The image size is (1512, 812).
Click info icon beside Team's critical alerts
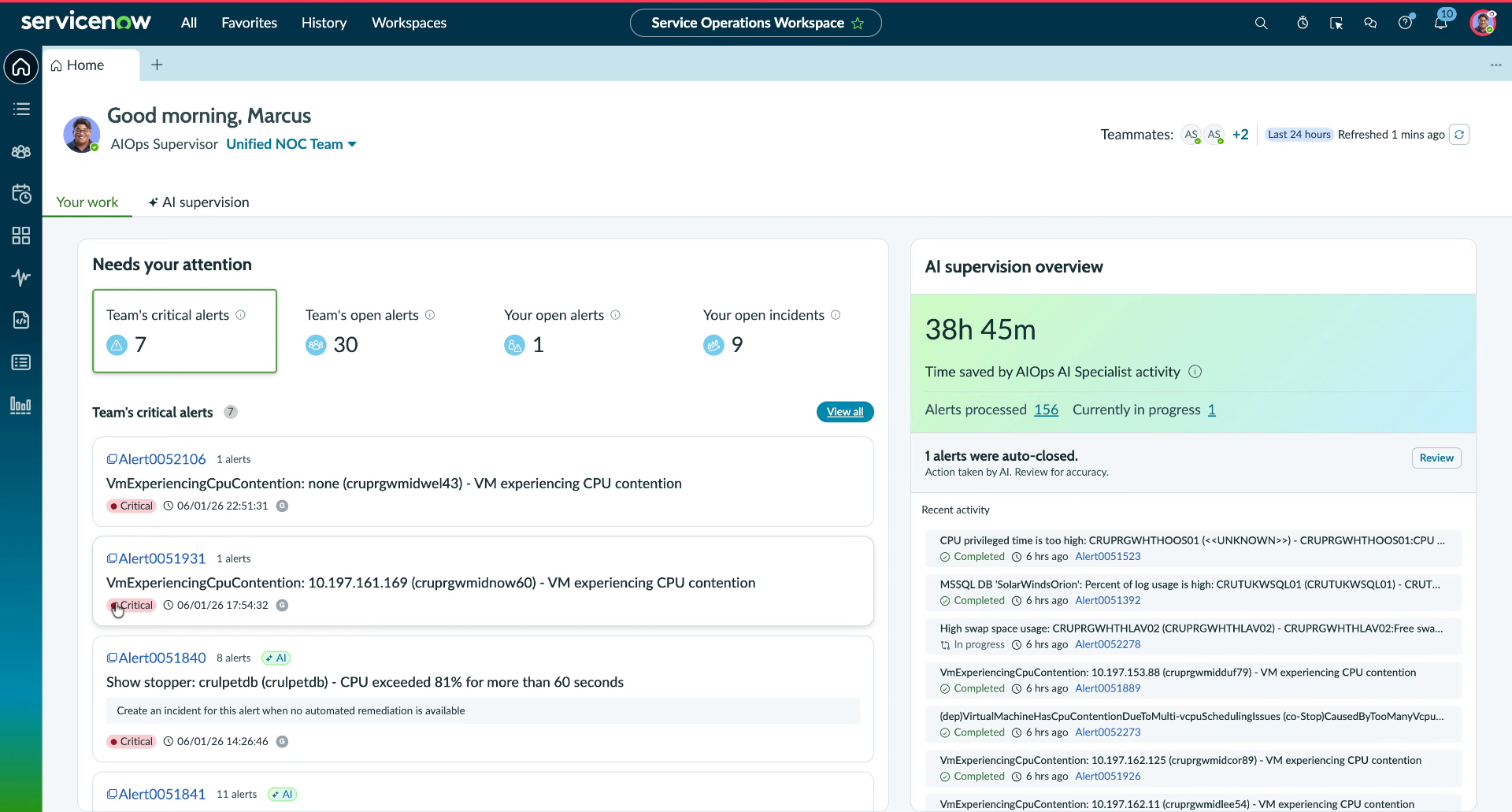point(241,315)
